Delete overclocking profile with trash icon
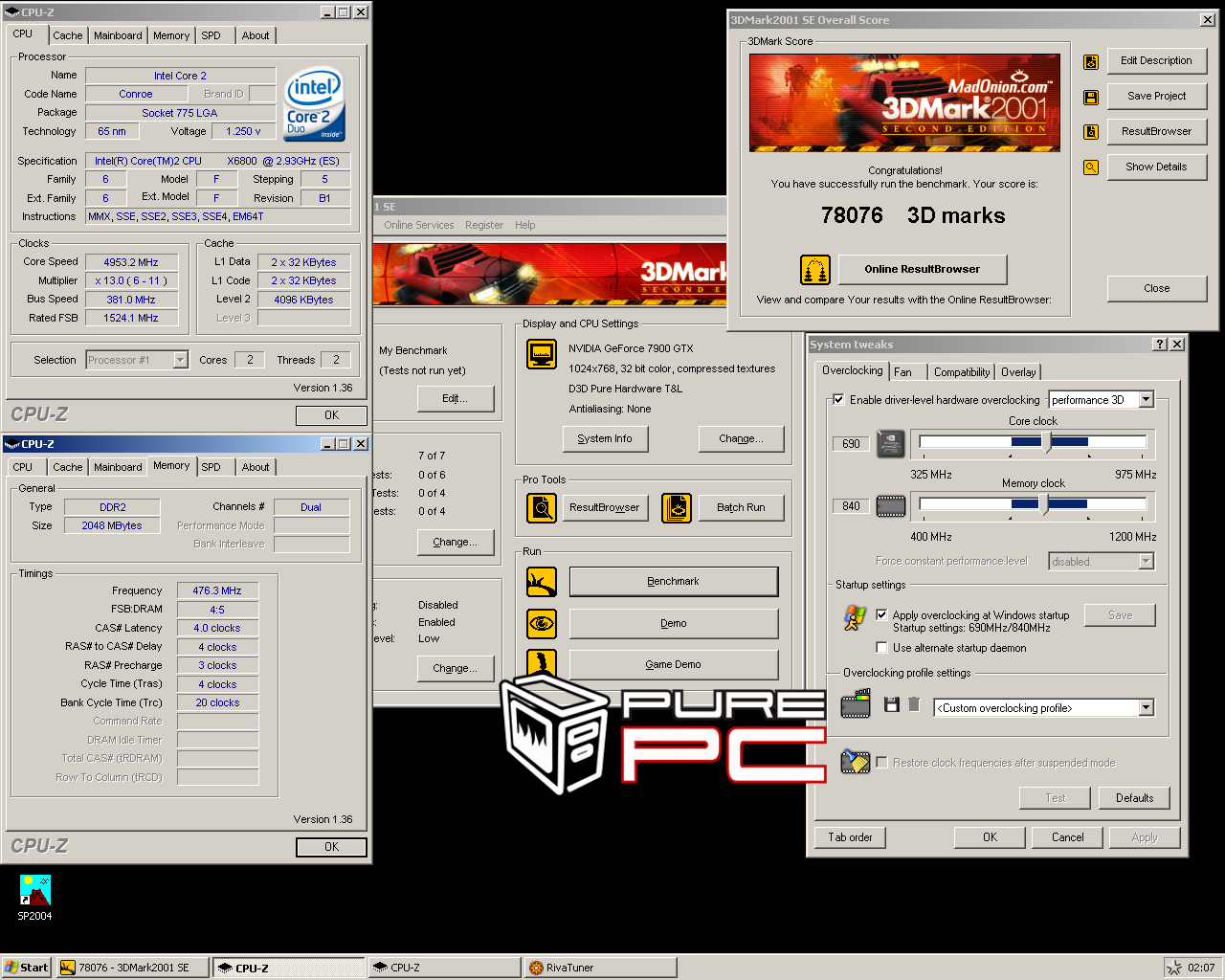Image resolution: width=1225 pixels, height=980 pixels. [x=914, y=704]
